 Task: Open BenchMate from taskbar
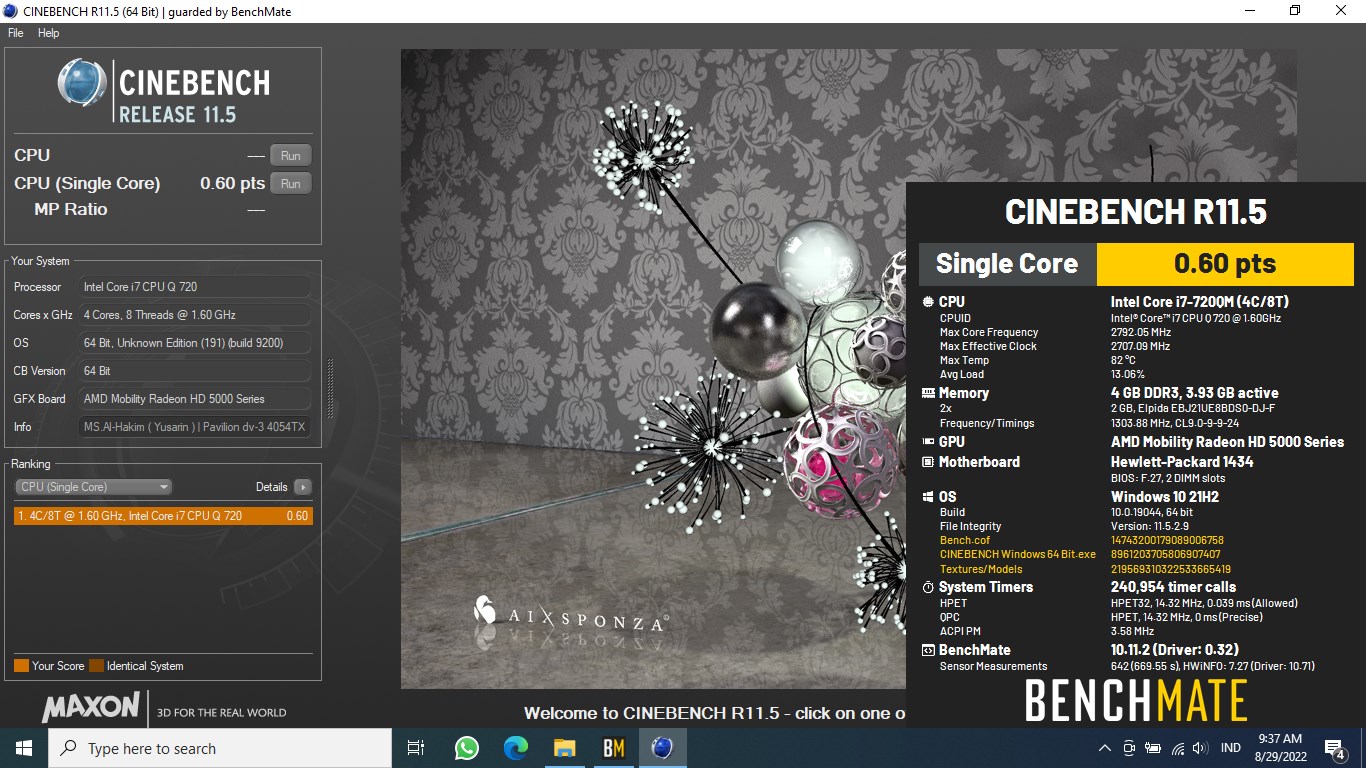coord(613,748)
